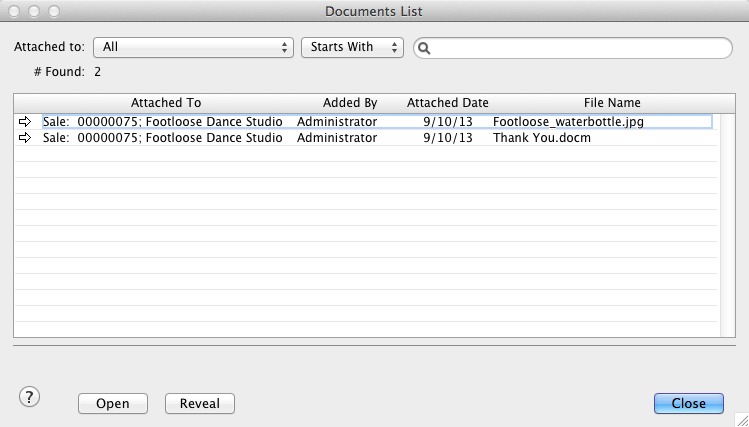Image resolution: width=749 pixels, height=427 pixels.
Task: Click arrow icon beside Footloose_waterbottle.jpg row
Action: 25,122
